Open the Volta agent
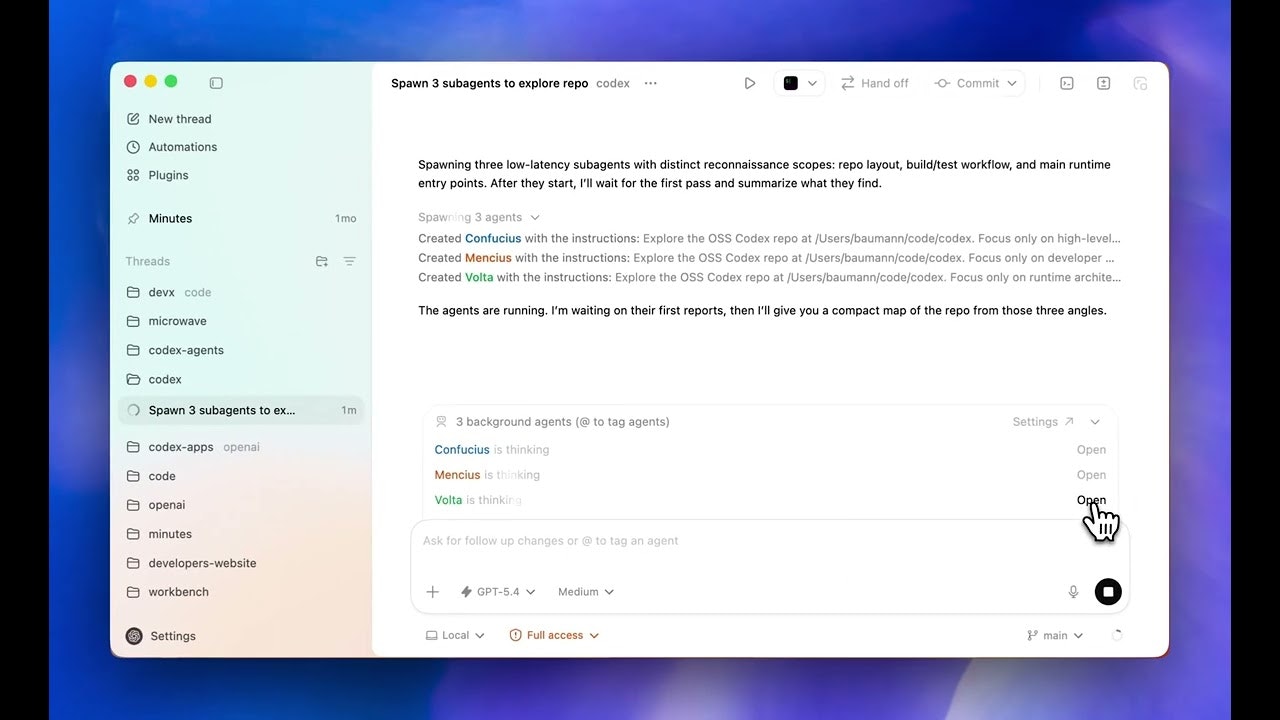1280x720 pixels. coord(1091,500)
